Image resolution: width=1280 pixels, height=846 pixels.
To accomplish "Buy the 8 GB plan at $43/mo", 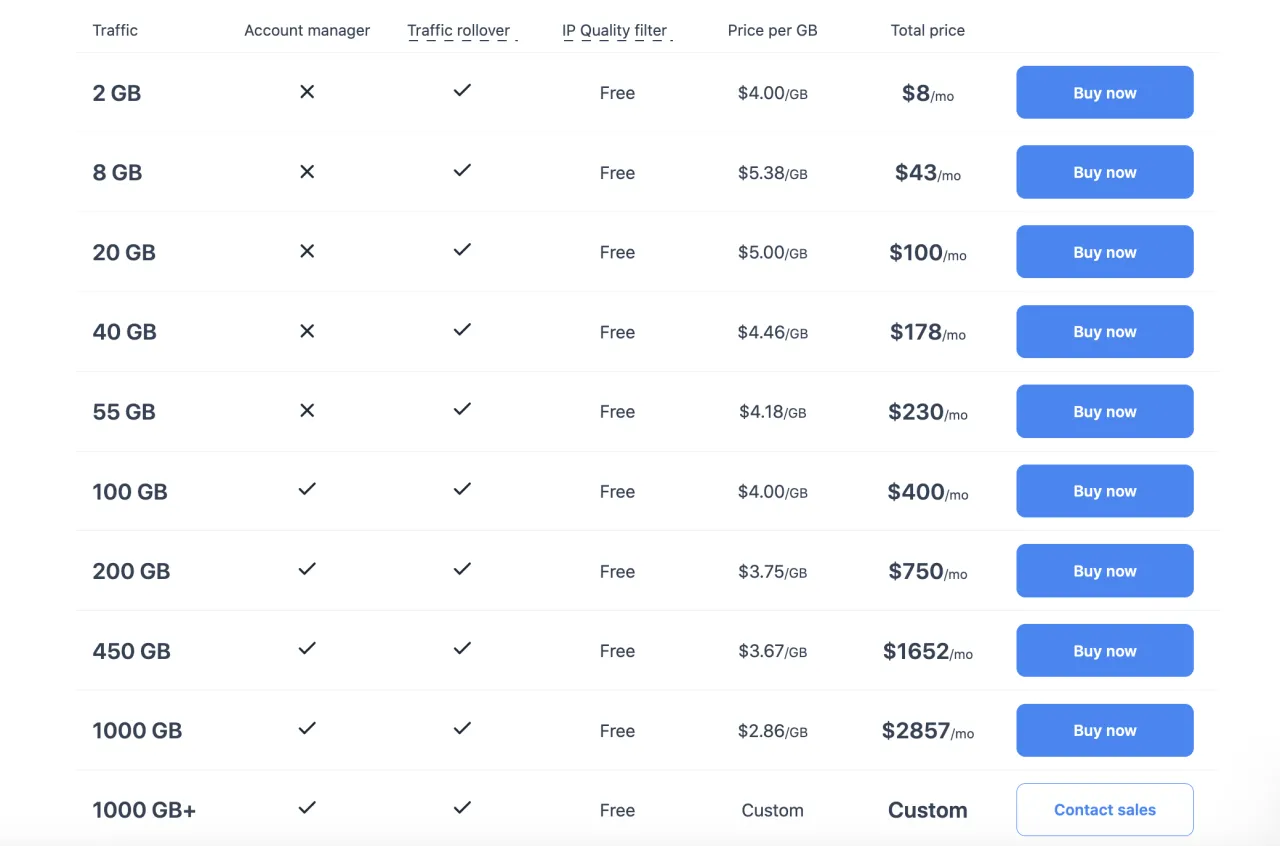I will click(1104, 172).
